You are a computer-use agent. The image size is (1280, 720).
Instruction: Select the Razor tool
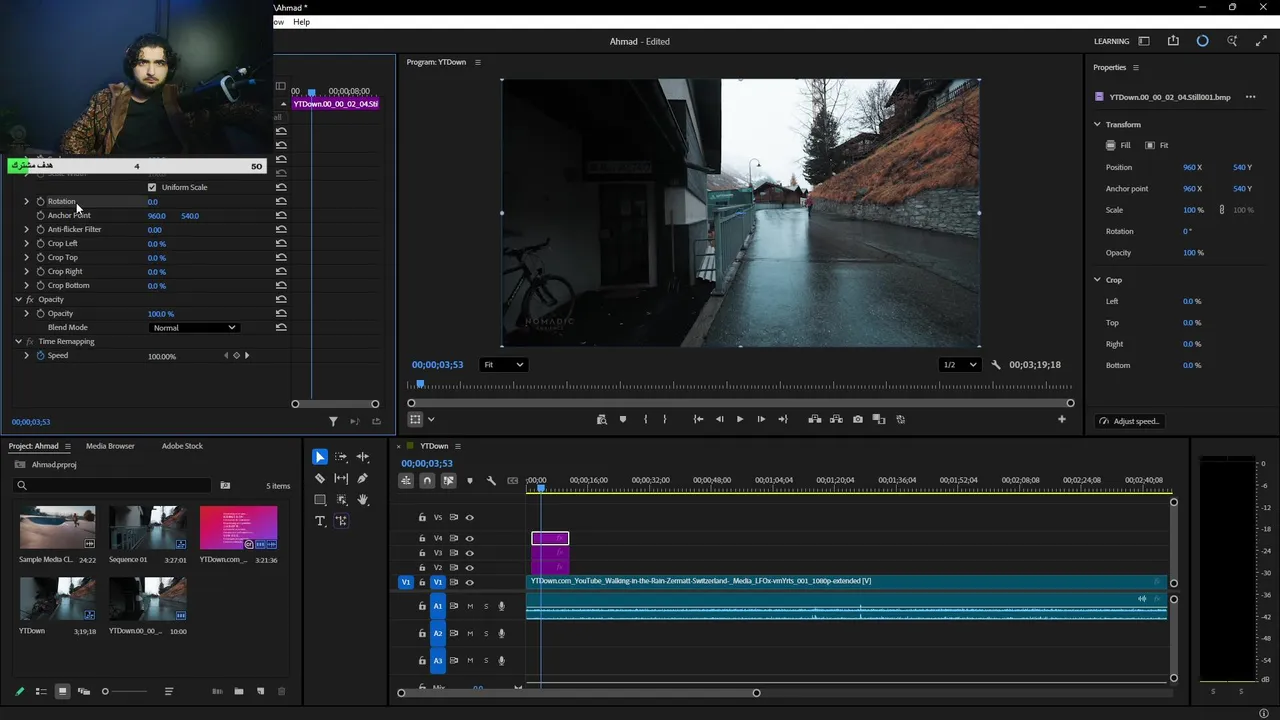click(320, 479)
